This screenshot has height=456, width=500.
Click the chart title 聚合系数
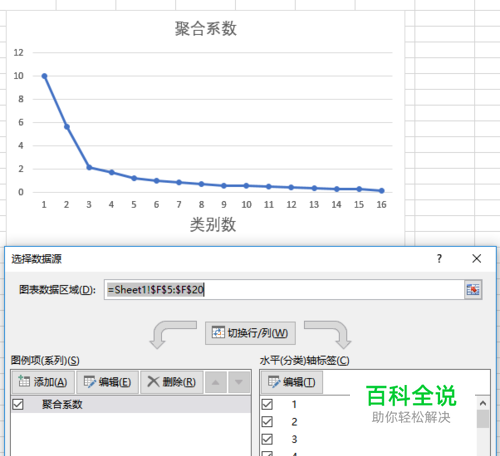point(206,28)
